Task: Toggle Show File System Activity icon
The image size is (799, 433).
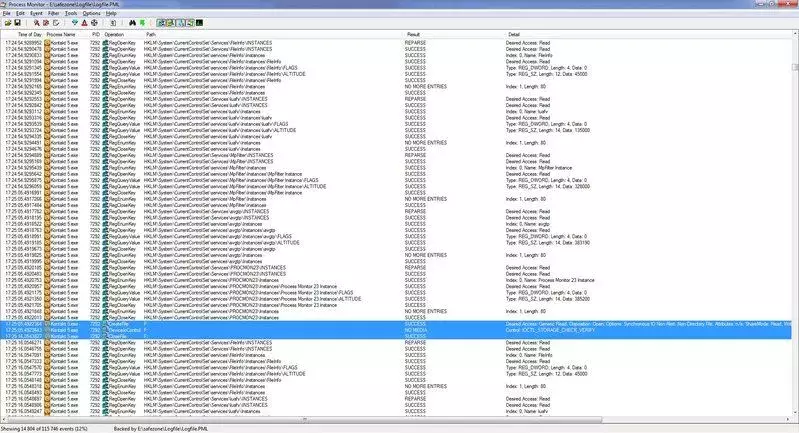Action: tap(170, 23)
